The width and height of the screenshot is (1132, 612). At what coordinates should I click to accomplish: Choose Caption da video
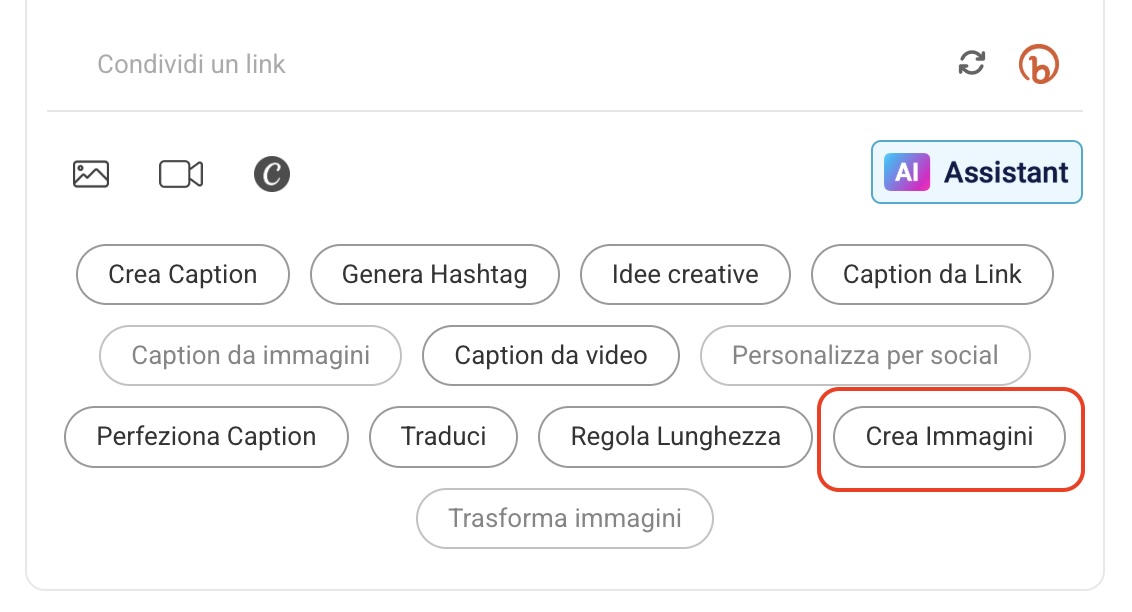coord(551,355)
